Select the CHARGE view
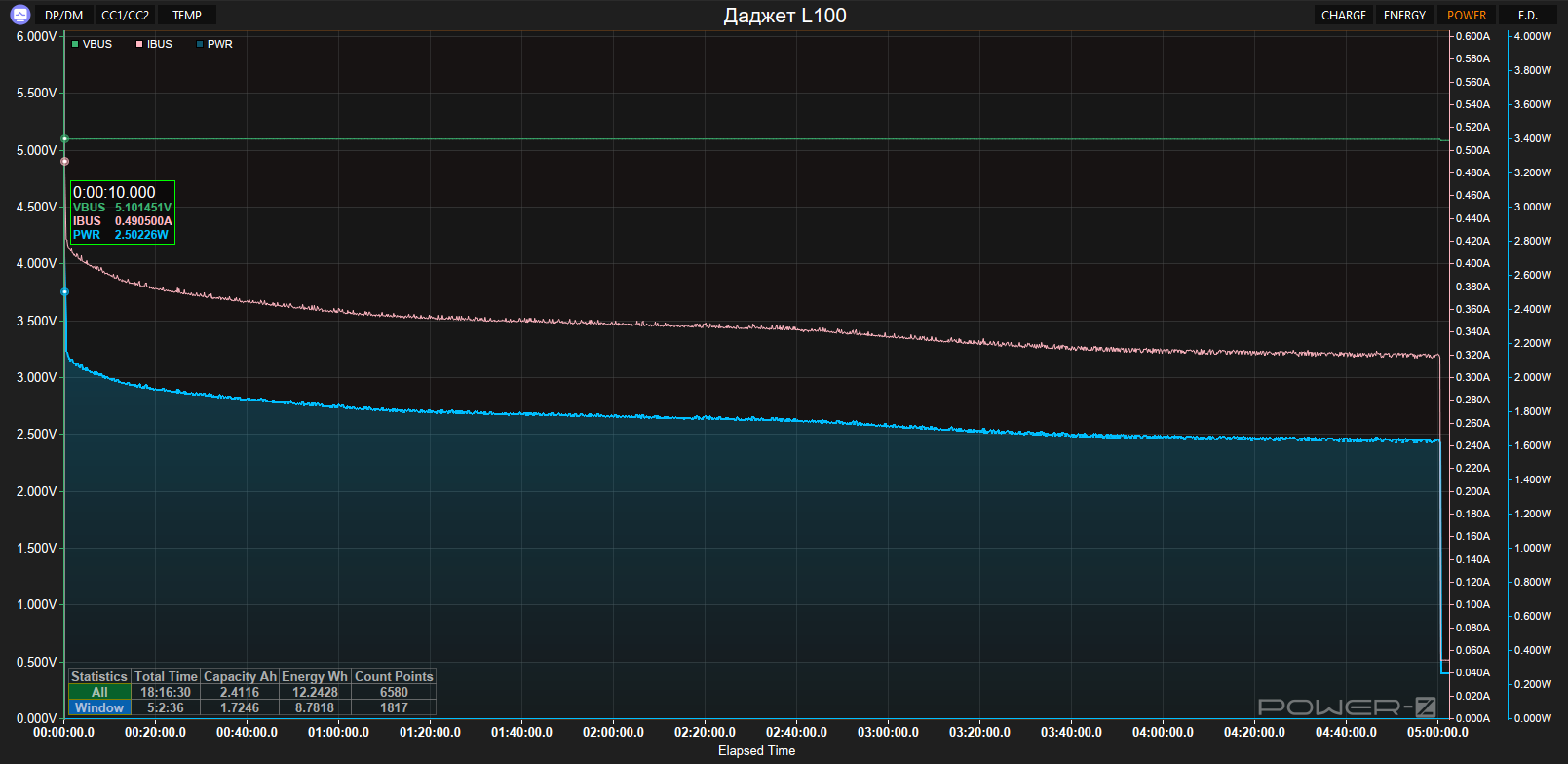Image resolution: width=1568 pixels, height=764 pixels. pos(1343,15)
